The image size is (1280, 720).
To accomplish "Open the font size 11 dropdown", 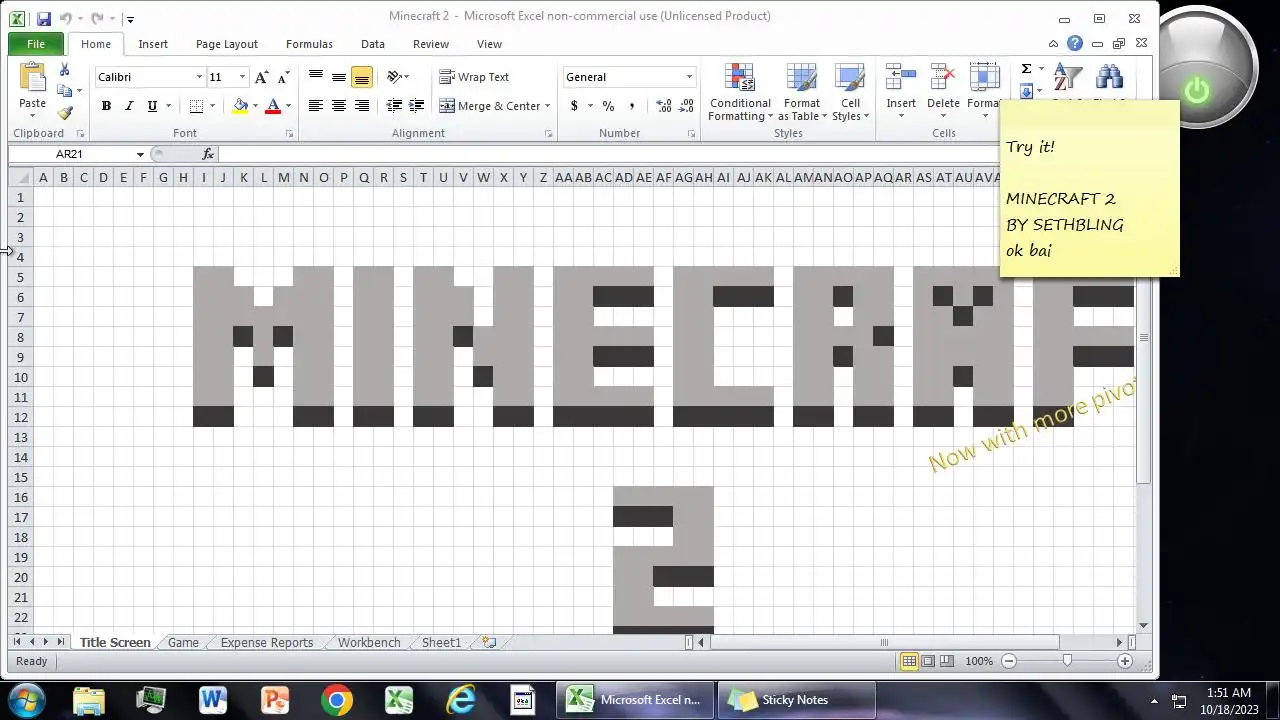I will point(242,77).
